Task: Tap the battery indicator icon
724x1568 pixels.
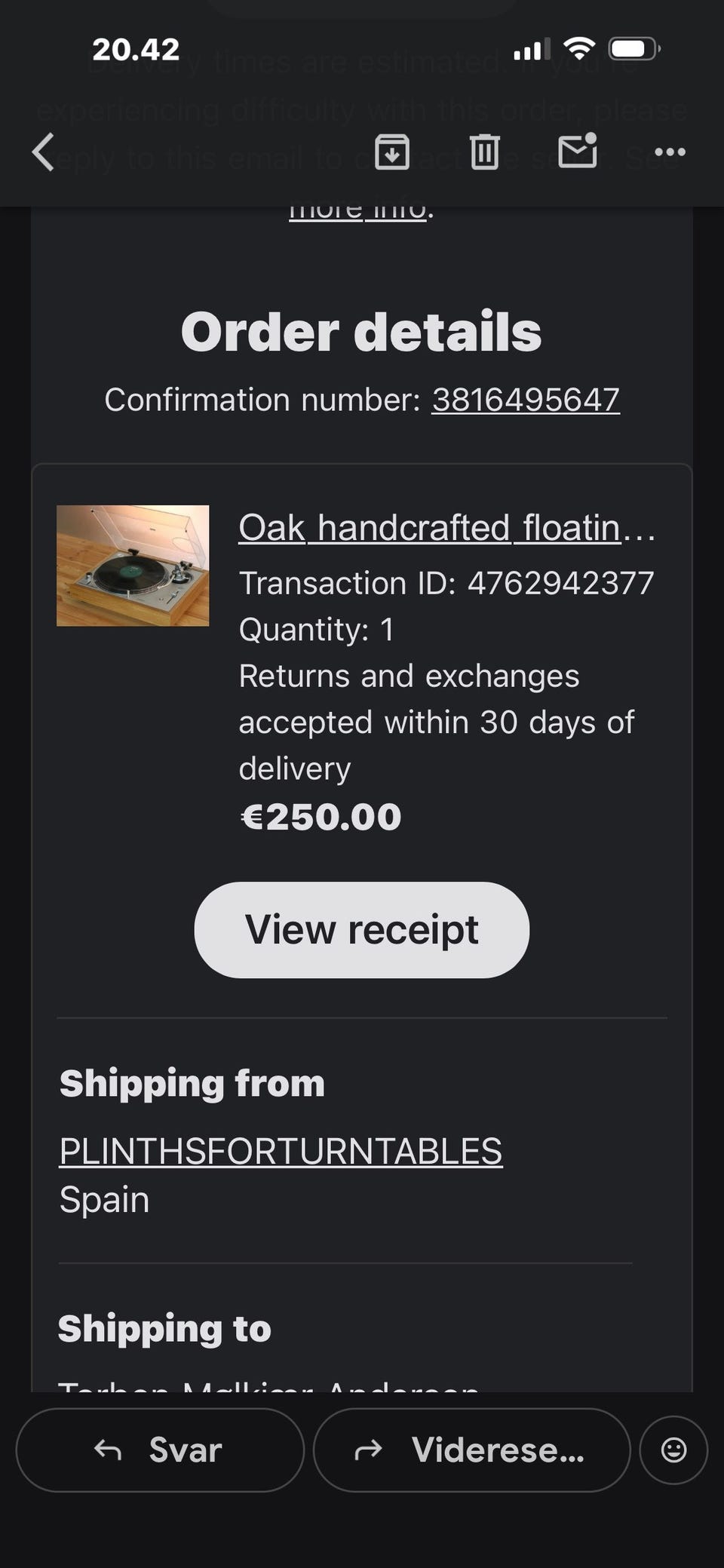Action: [633, 50]
